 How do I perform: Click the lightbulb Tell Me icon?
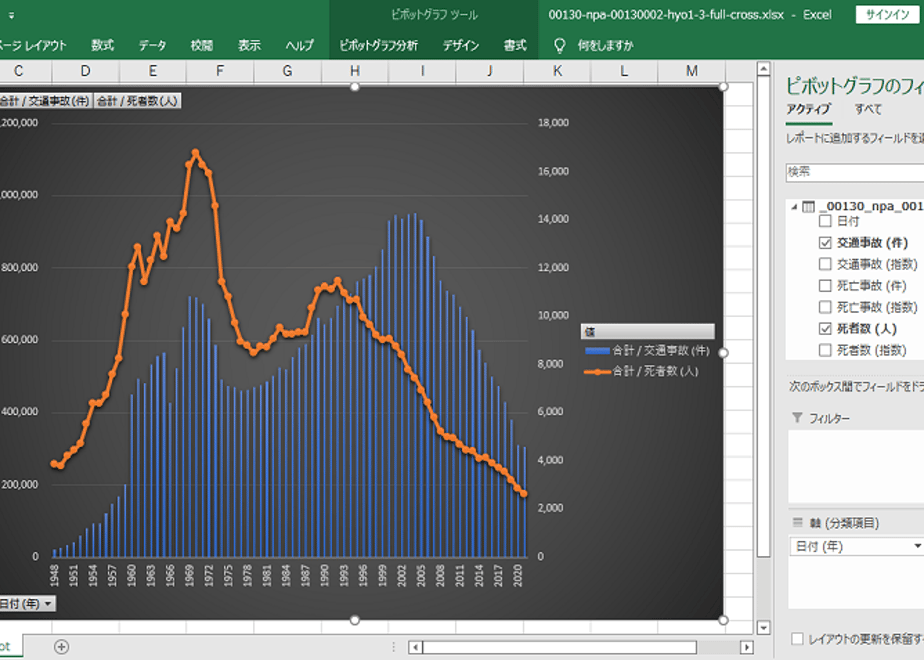[x=559, y=45]
